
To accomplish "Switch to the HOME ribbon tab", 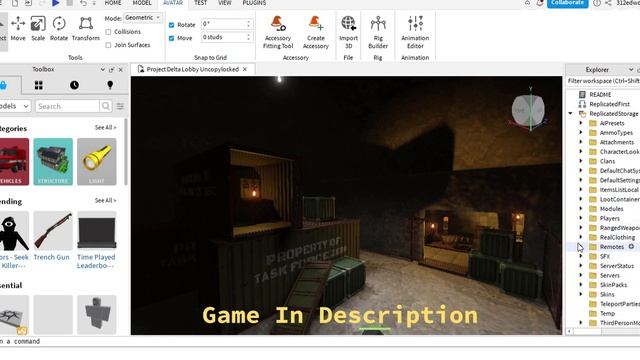I will [113, 3].
